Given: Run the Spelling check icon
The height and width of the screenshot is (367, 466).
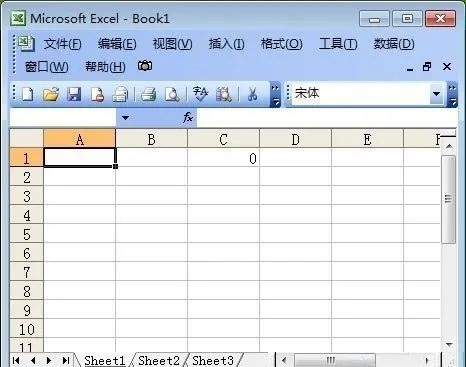Looking at the screenshot, I should (200, 94).
